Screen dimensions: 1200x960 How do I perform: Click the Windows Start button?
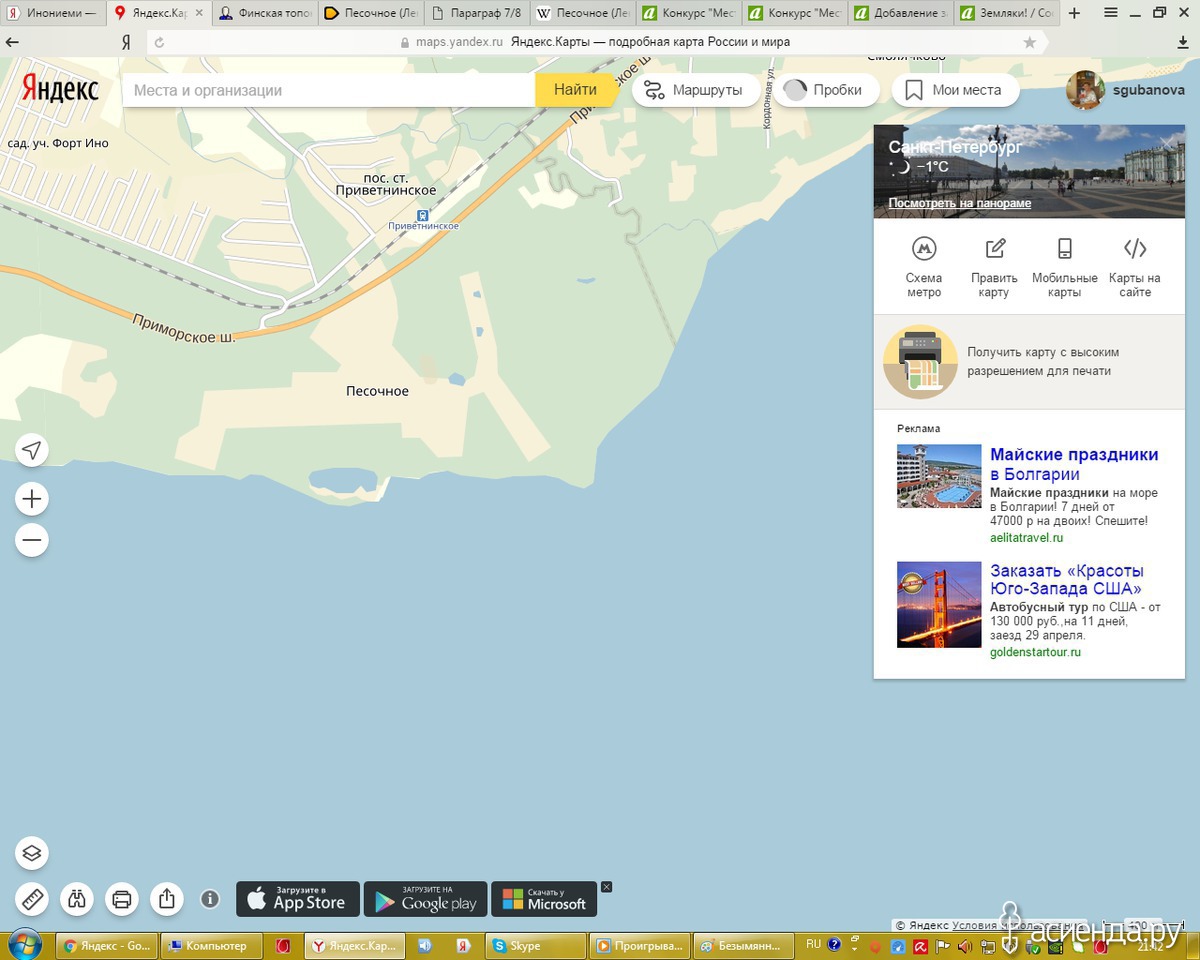(23, 944)
